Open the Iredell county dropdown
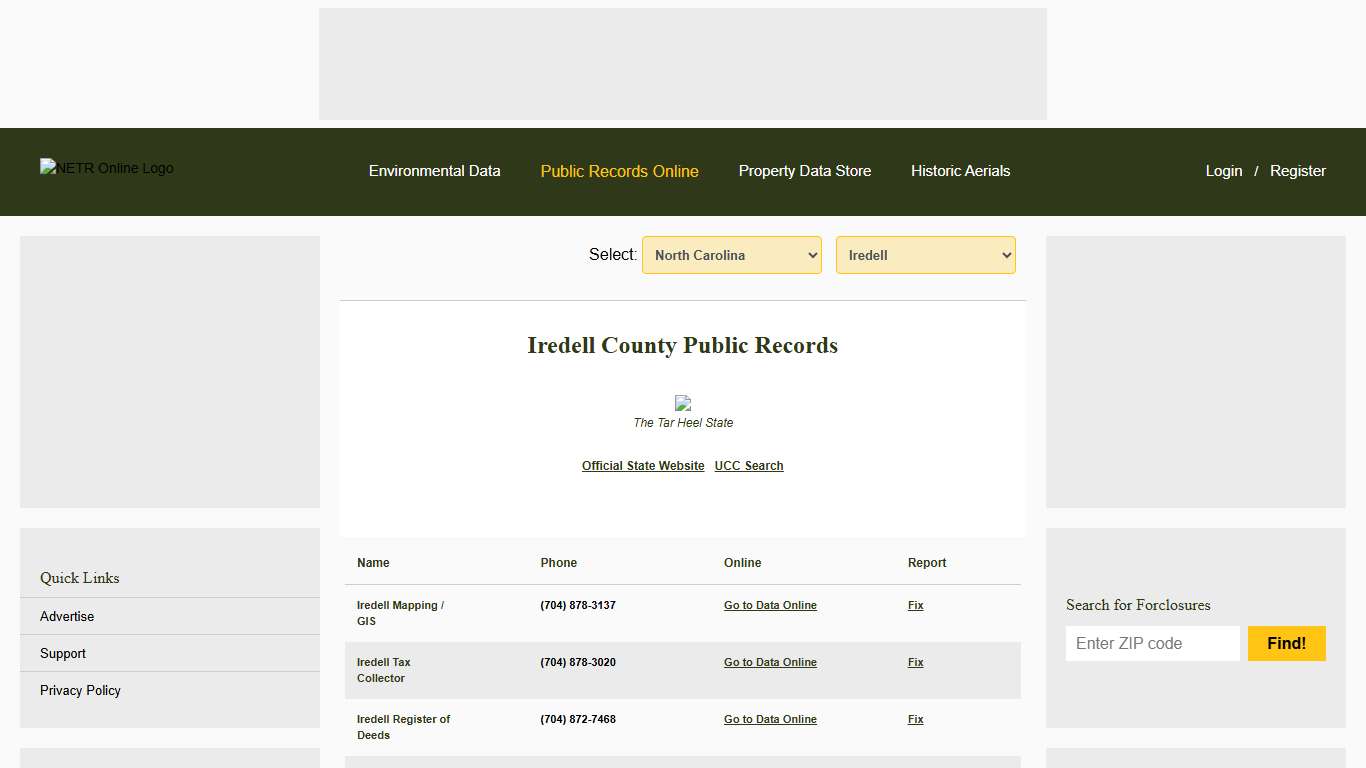 [925, 255]
